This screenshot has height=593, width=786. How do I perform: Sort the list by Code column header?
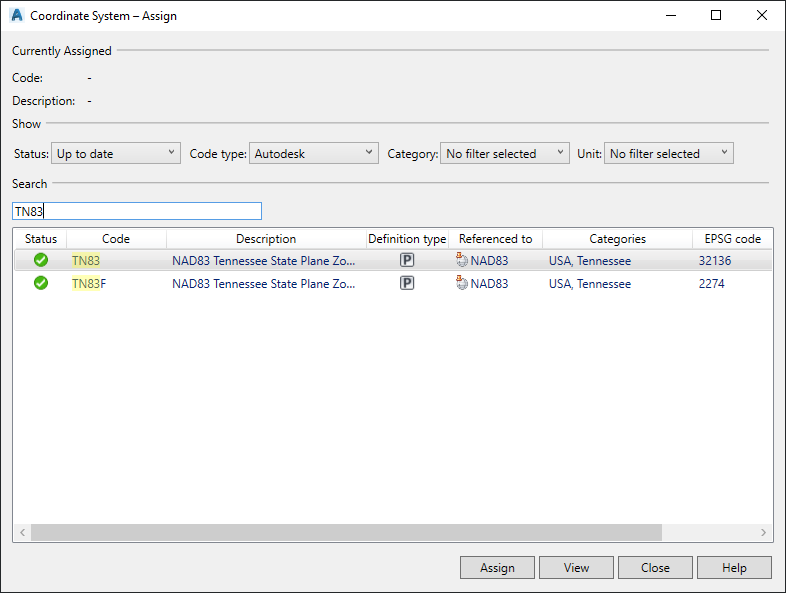(x=116, y=239)
